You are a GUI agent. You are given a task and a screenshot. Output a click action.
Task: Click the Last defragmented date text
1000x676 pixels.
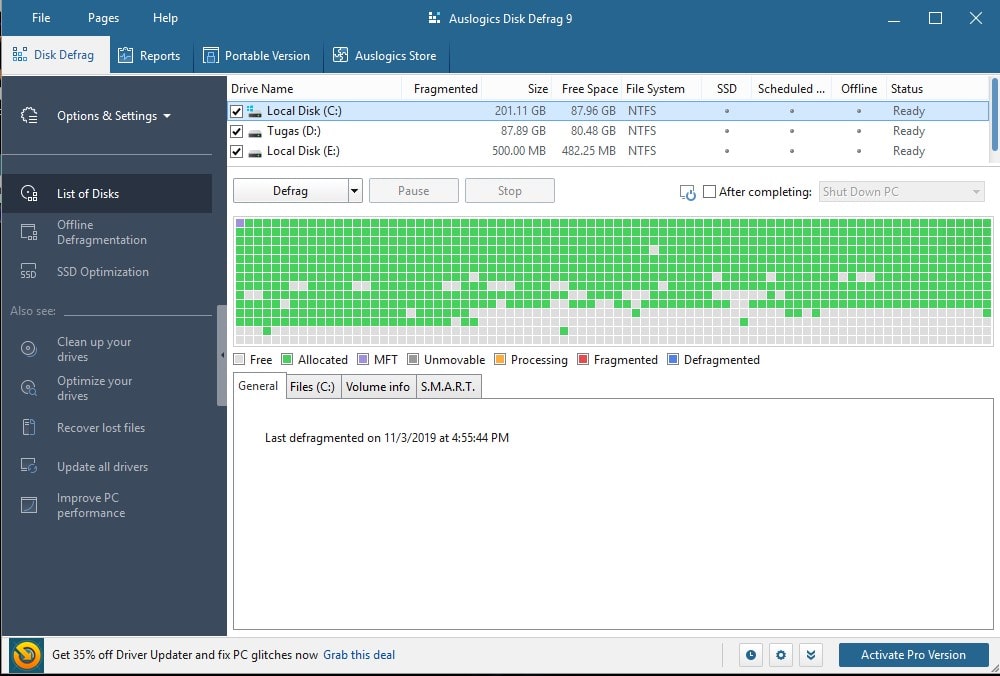pyautogui.click(x=386, y=438)
